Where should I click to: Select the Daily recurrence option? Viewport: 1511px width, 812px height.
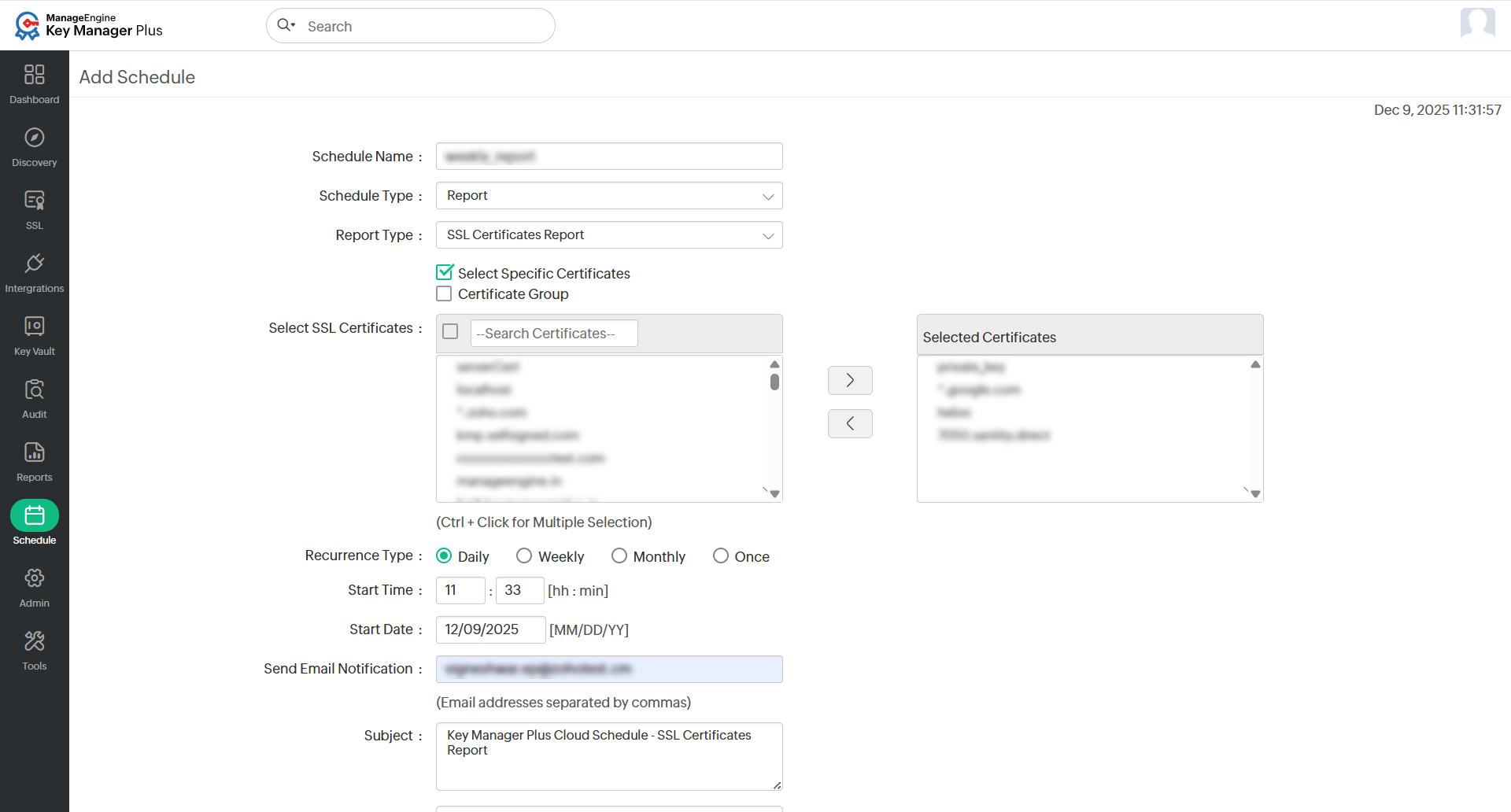click(x=444, y=556)
